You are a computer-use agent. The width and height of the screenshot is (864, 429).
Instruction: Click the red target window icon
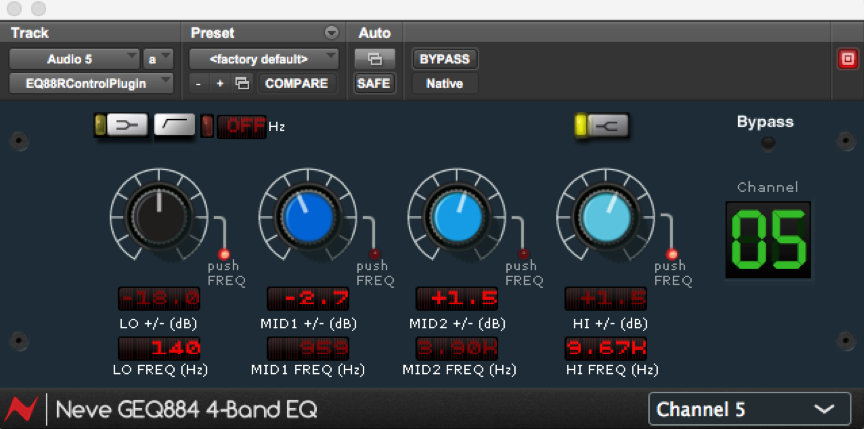click(847, 59)
